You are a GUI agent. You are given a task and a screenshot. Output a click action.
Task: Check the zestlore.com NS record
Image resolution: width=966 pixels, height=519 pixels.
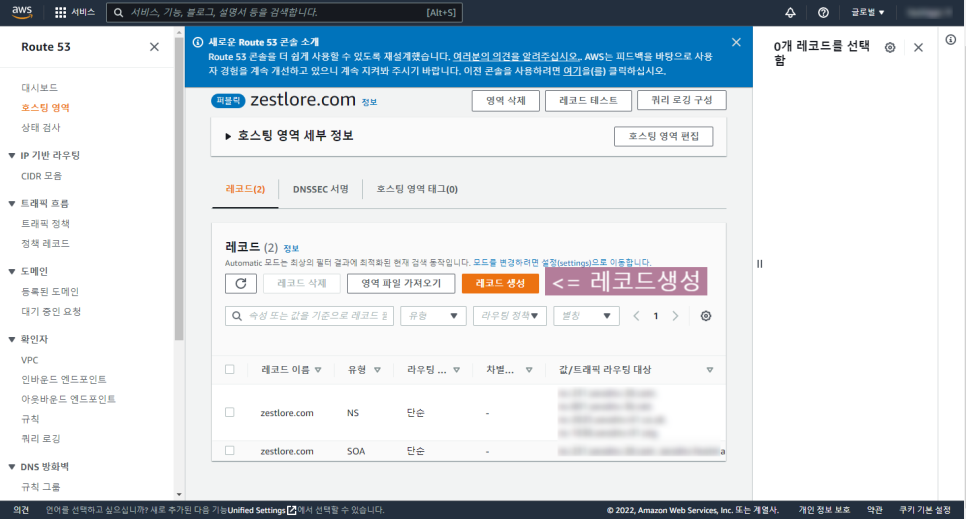(230, 412)
